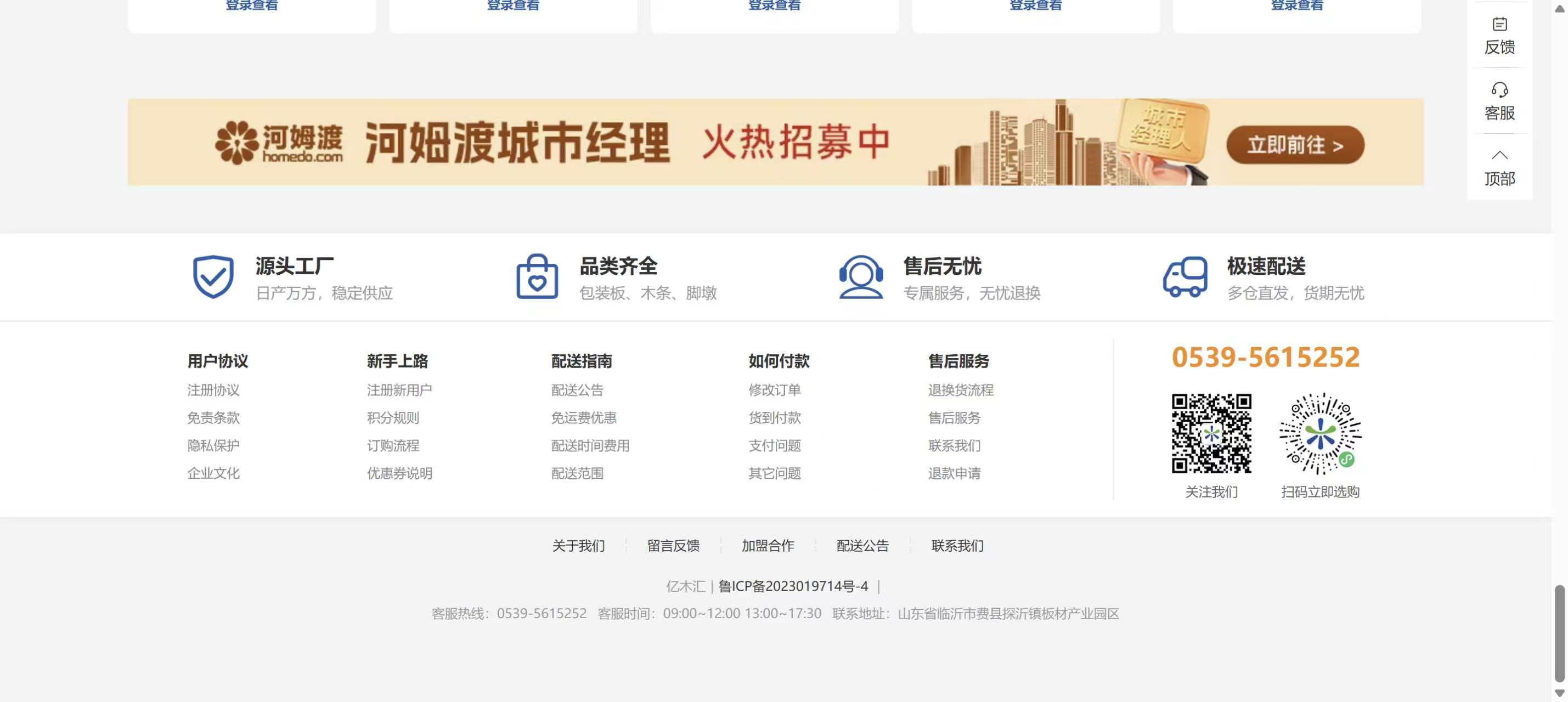Open the 退换货流程 link
The image size is (1568, 702).
[x=961, y=390]
